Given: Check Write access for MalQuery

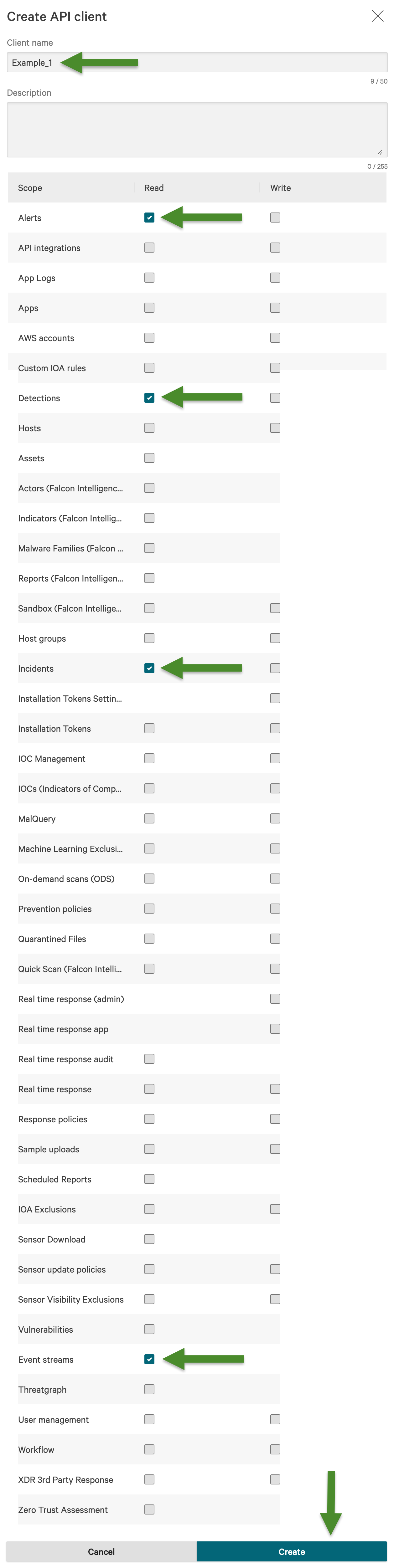Looking at the screenshot, I should point(275,818).
